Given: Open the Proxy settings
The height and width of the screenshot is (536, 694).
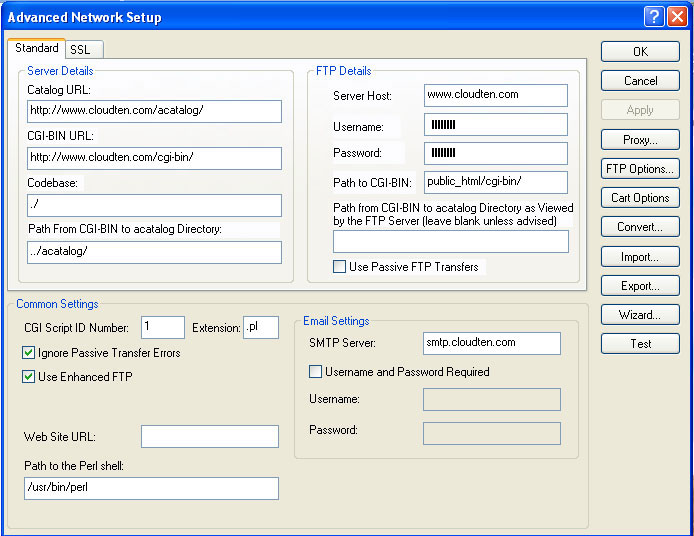Looking at the screenshot, I should coord(640,140).
